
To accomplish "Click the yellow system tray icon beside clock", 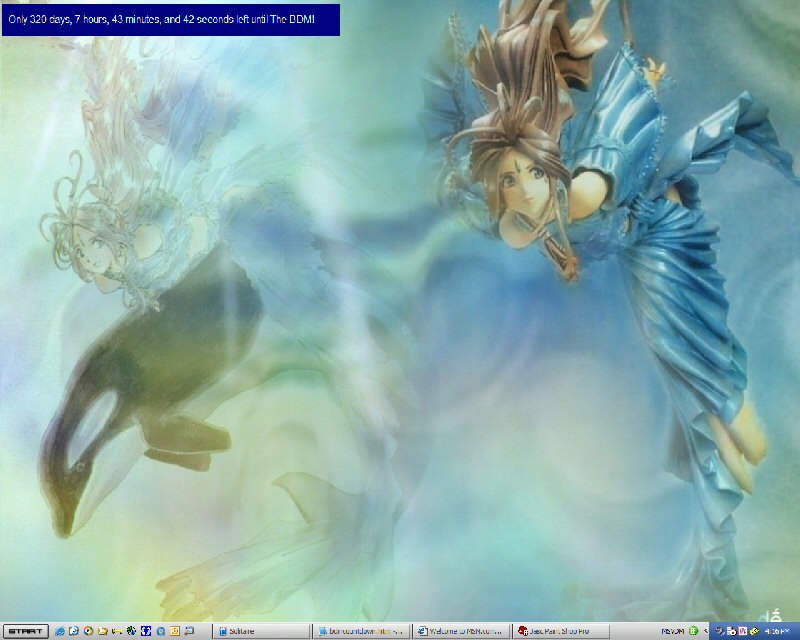I will tap(754, 631).
